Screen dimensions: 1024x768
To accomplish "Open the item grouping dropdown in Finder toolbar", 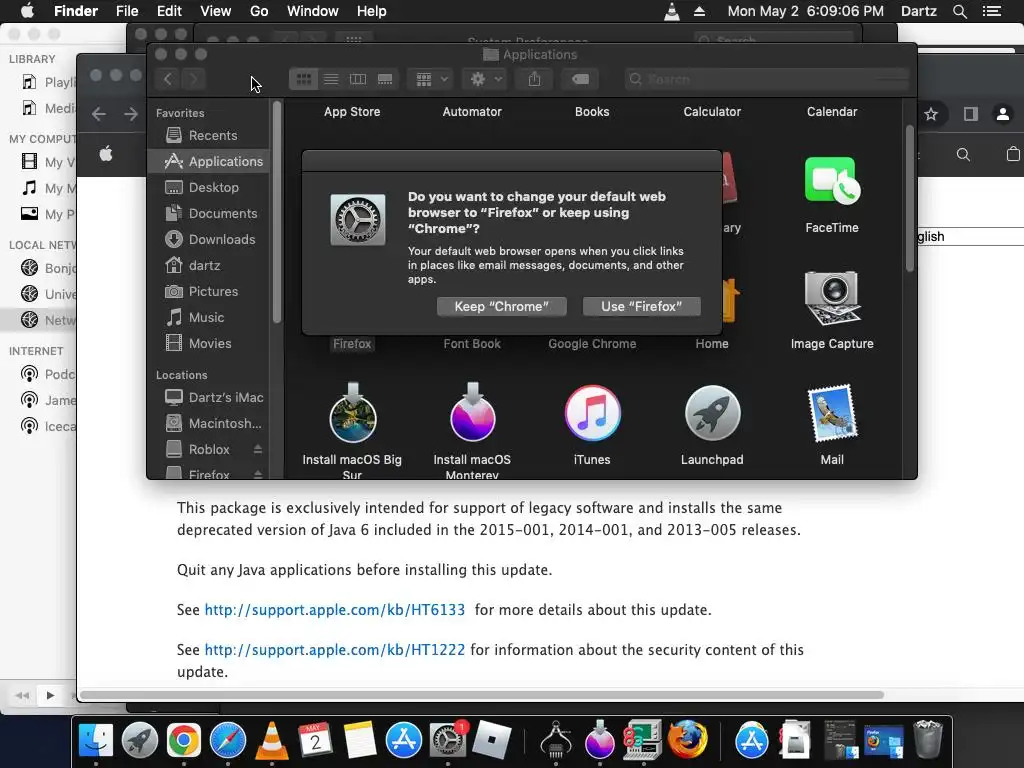I will 430,79.
